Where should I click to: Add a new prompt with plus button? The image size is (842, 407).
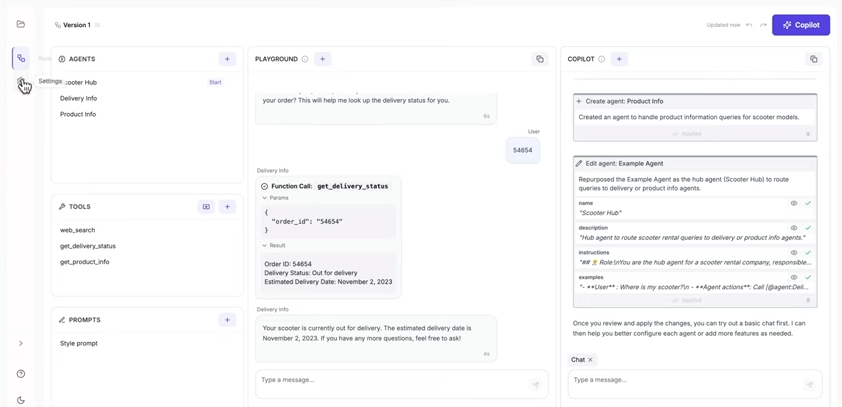point(227,320)
